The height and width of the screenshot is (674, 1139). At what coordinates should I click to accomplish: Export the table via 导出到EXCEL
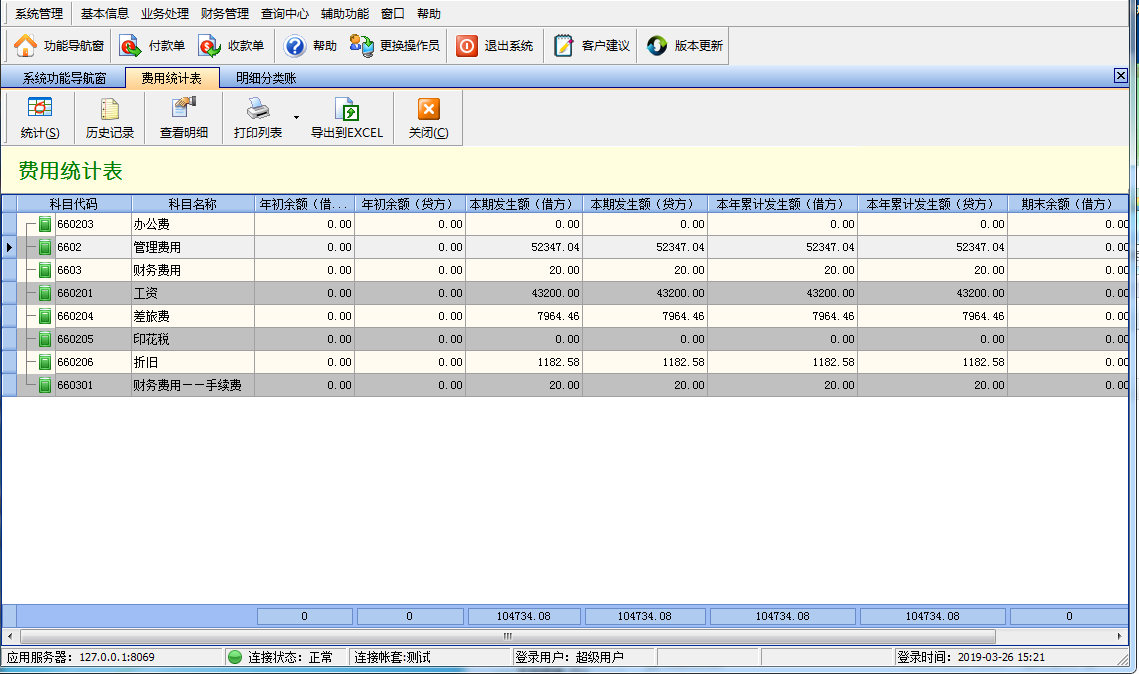pyautogui.click(x=346, y=118)
